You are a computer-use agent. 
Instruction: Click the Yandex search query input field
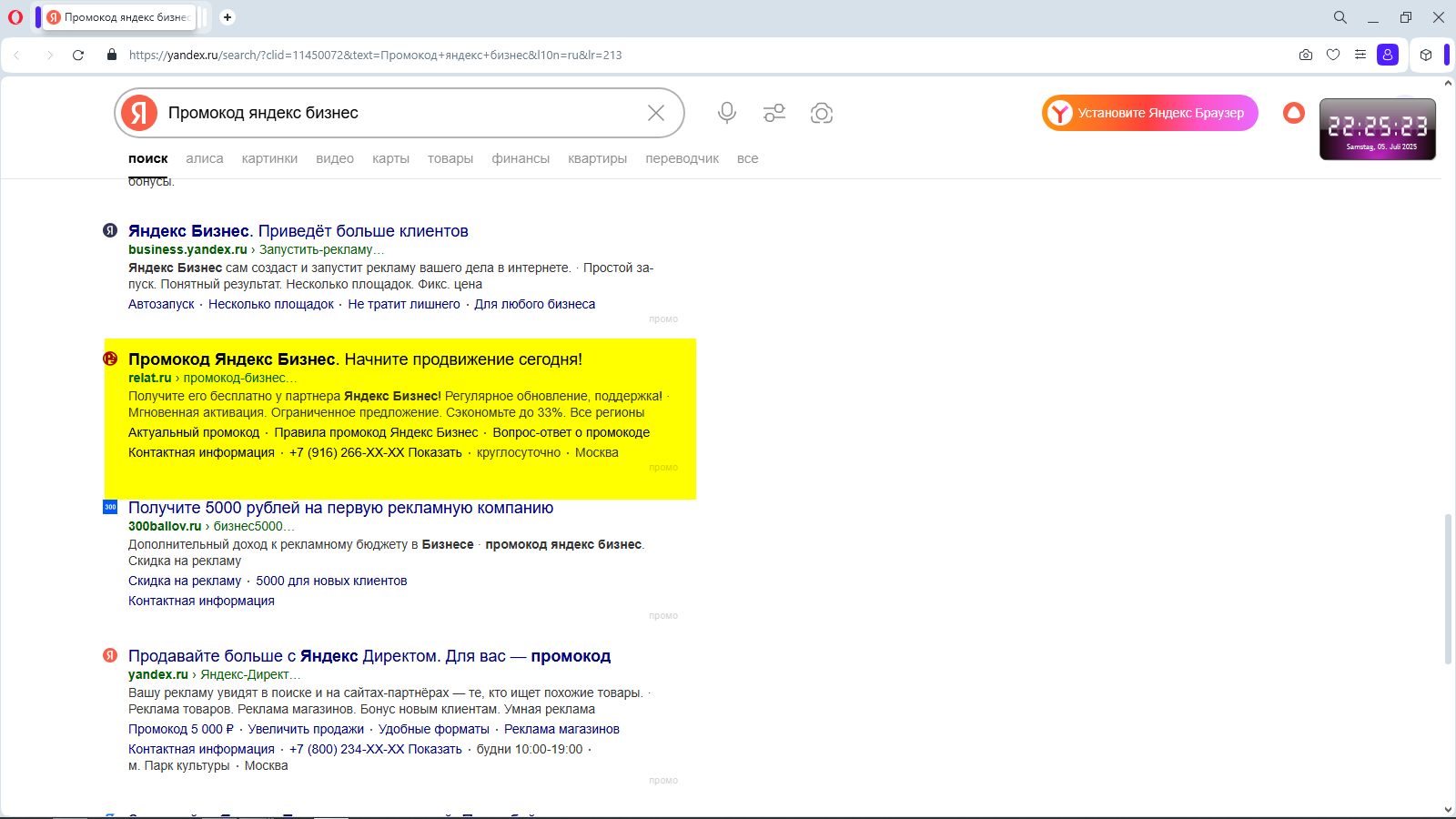(400, 113)
